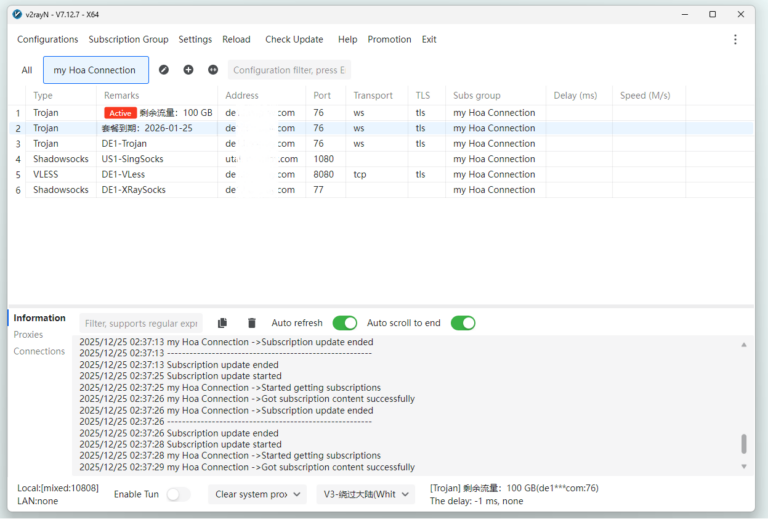Click the edit subscription pencil icon

pos(164,70)
